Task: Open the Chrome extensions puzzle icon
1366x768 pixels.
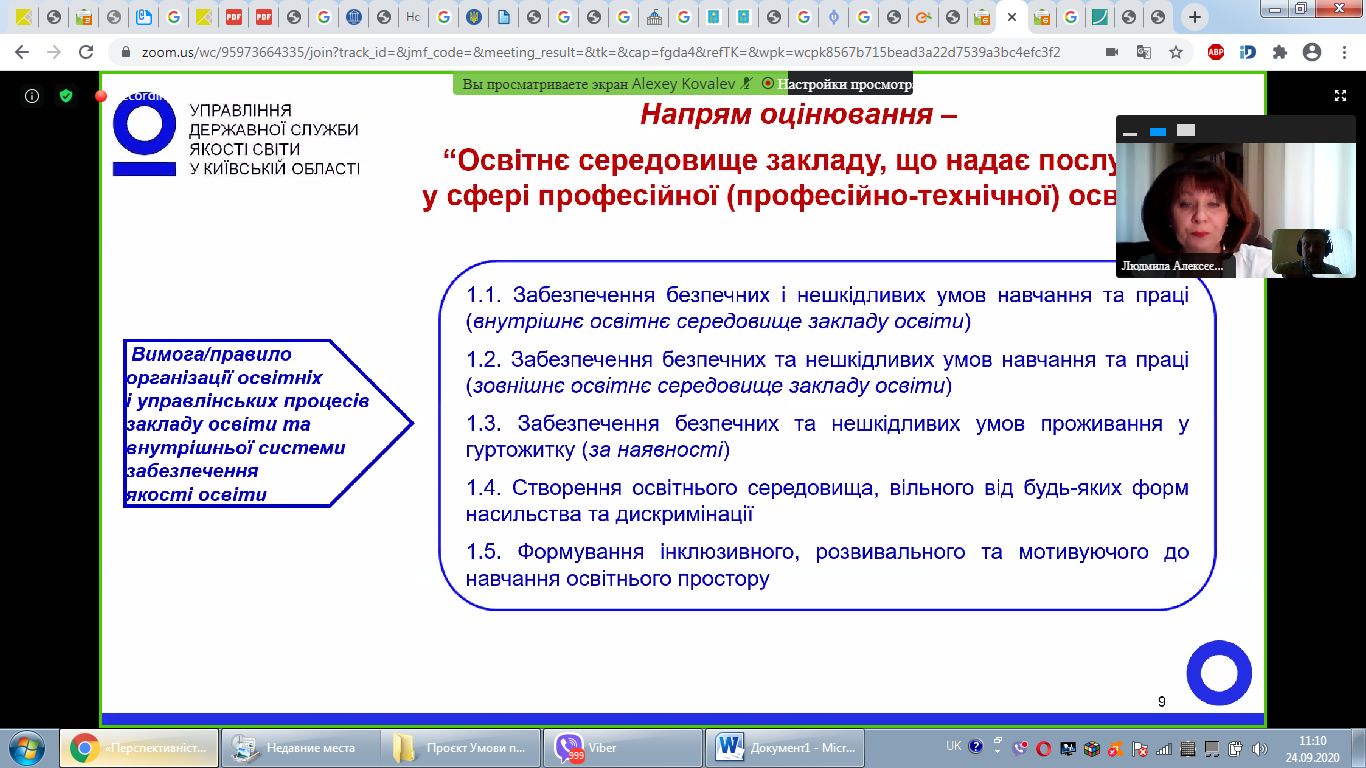Action: click(1279, 52)
